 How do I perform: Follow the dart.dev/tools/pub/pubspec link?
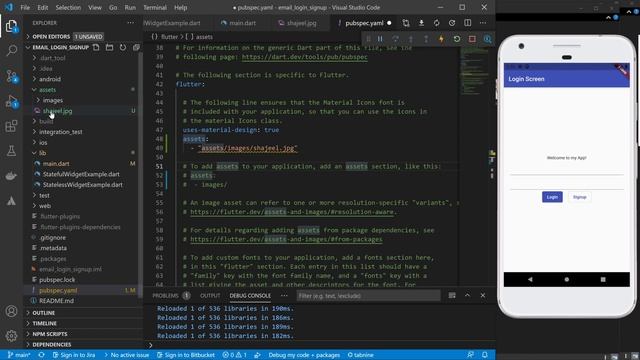click(x=304, y=57)
